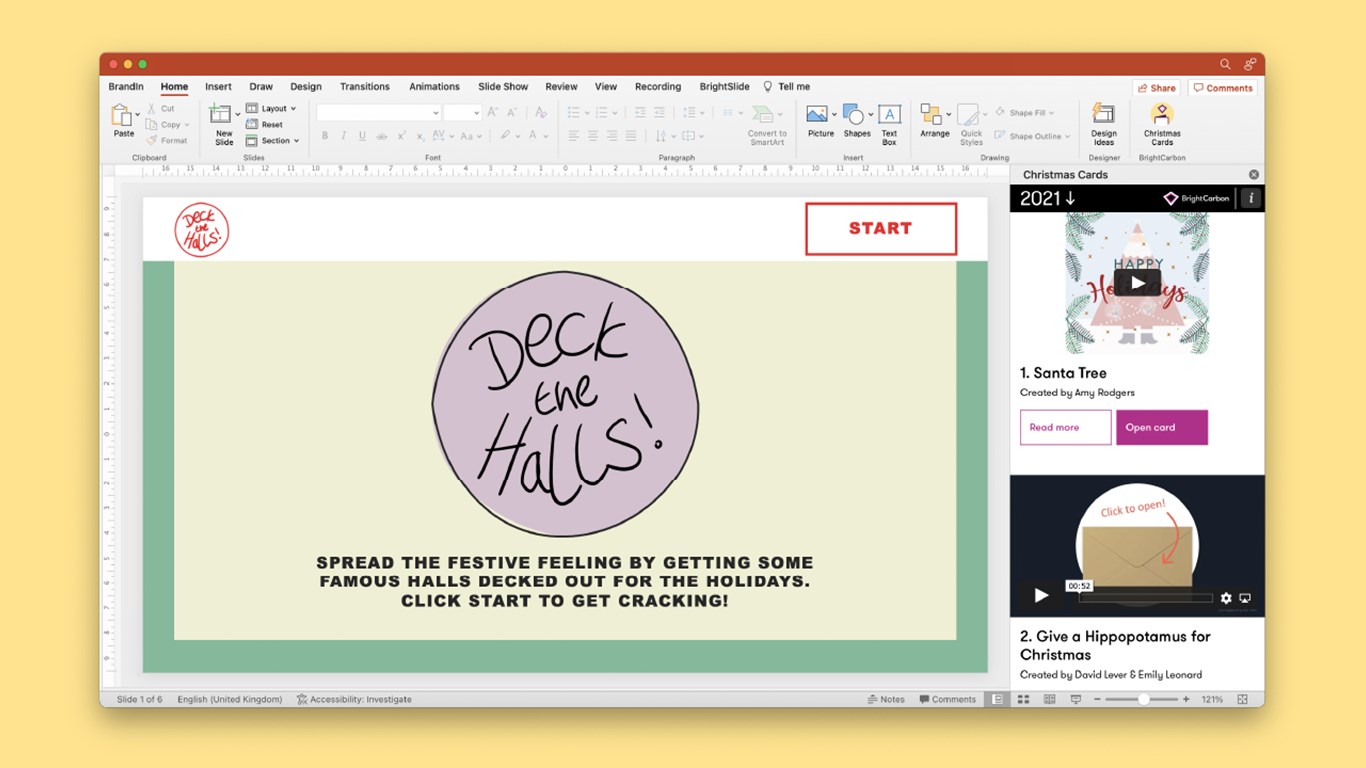Switch to slide sorter view in status bar
The width and height of the screenshot is (1366, 768).
point(1023,700)
